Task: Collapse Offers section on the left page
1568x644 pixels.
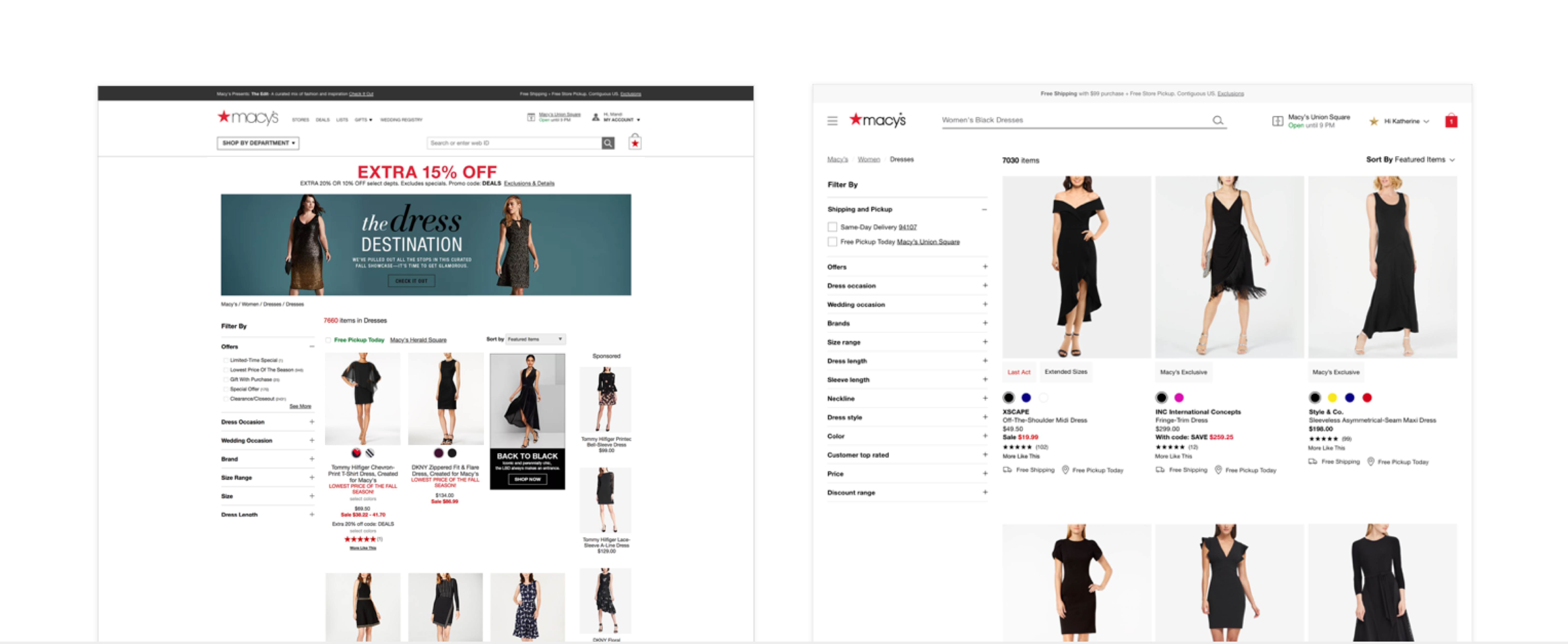Action: point(312,347)
